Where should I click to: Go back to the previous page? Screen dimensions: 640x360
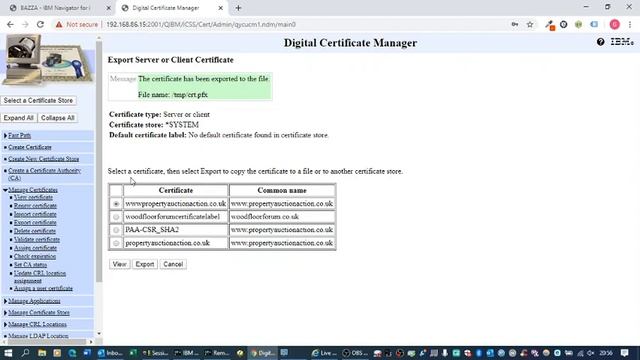click(x=10, y=24)
